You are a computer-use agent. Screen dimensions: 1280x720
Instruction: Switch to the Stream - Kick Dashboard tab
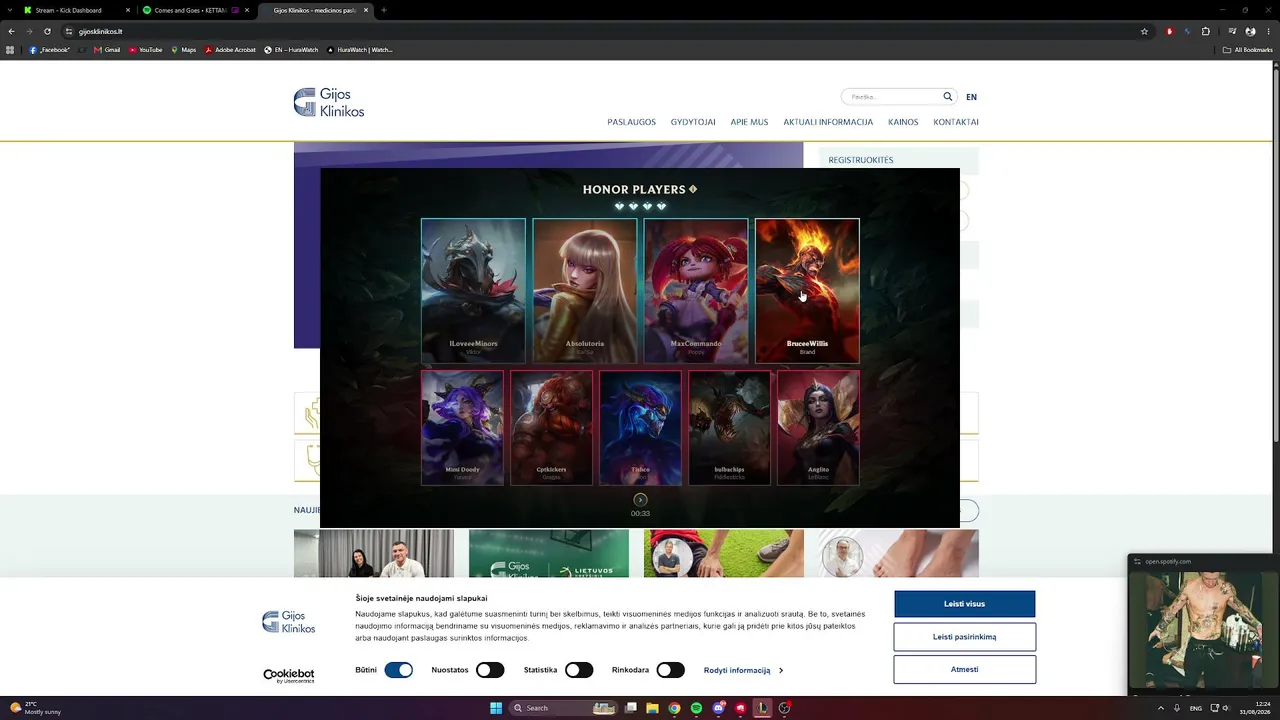click(76, 10)
